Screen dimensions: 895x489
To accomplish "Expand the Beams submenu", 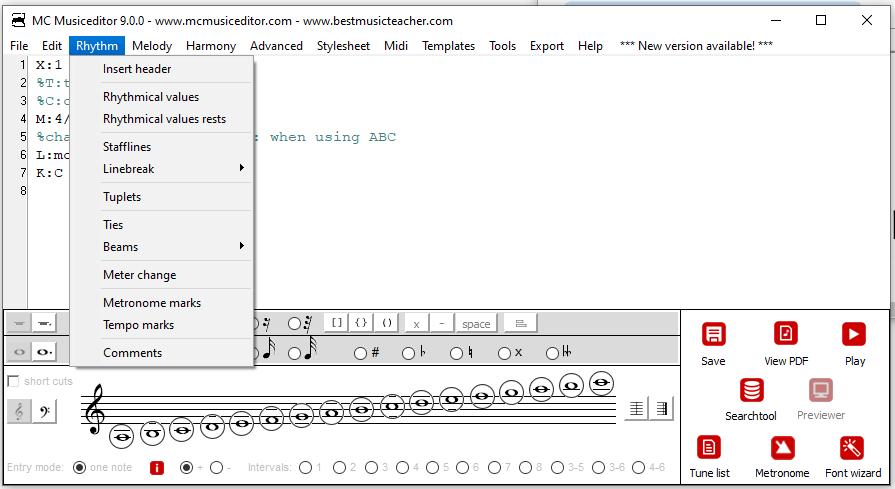I will [x=162, y=247].
